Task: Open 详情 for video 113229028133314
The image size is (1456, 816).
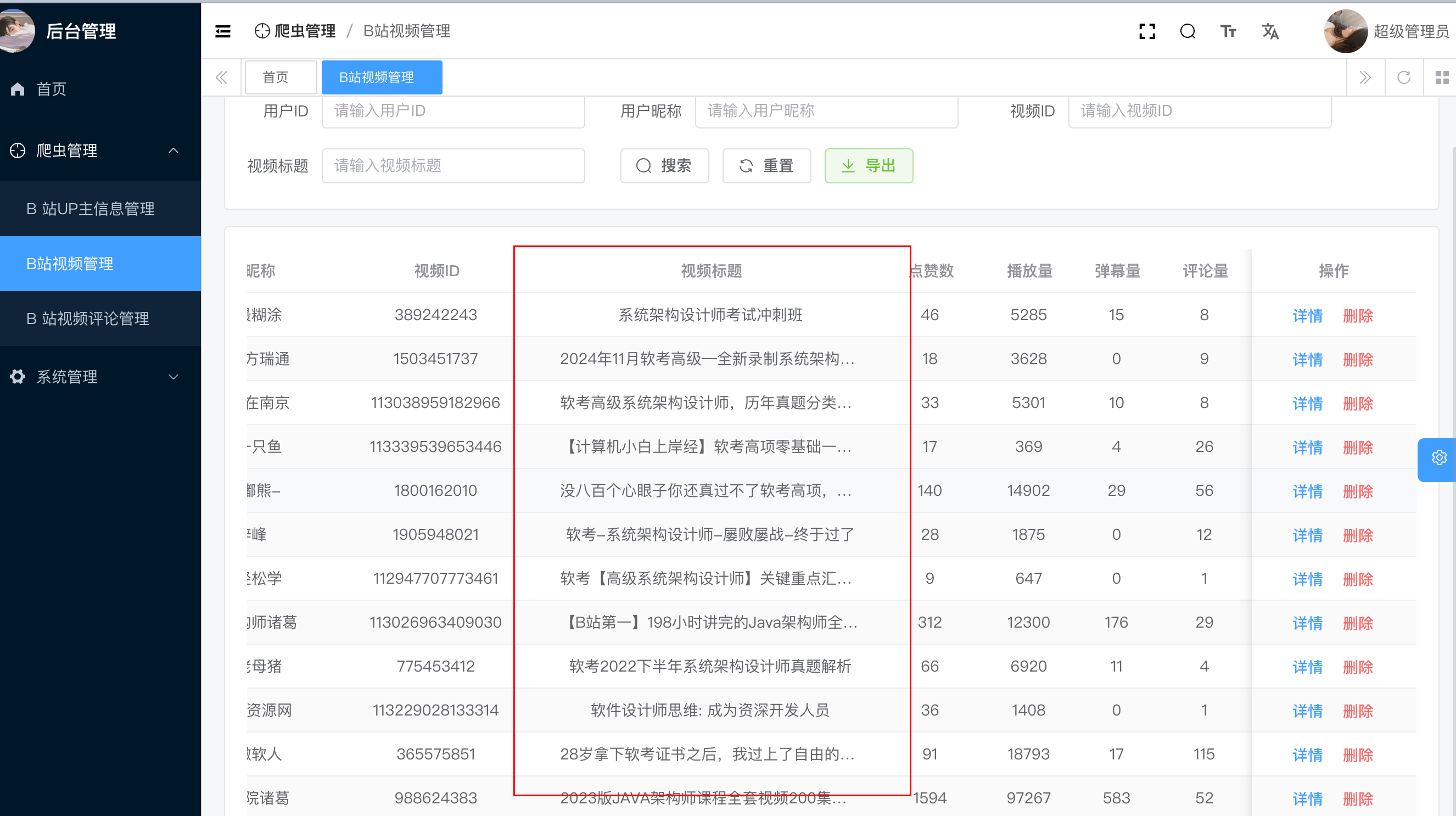Action: point(1307,711)
